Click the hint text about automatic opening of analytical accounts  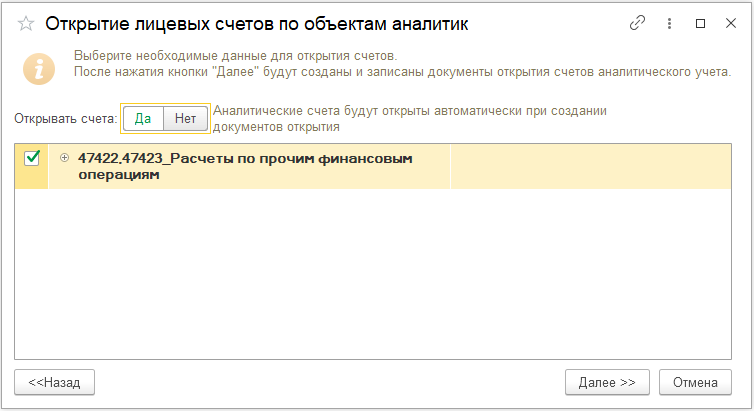pos(410,119)
